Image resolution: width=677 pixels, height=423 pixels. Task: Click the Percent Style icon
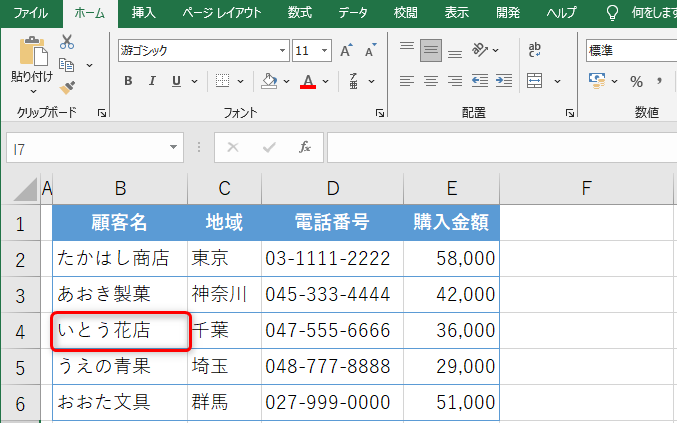[x=636, y=81]
